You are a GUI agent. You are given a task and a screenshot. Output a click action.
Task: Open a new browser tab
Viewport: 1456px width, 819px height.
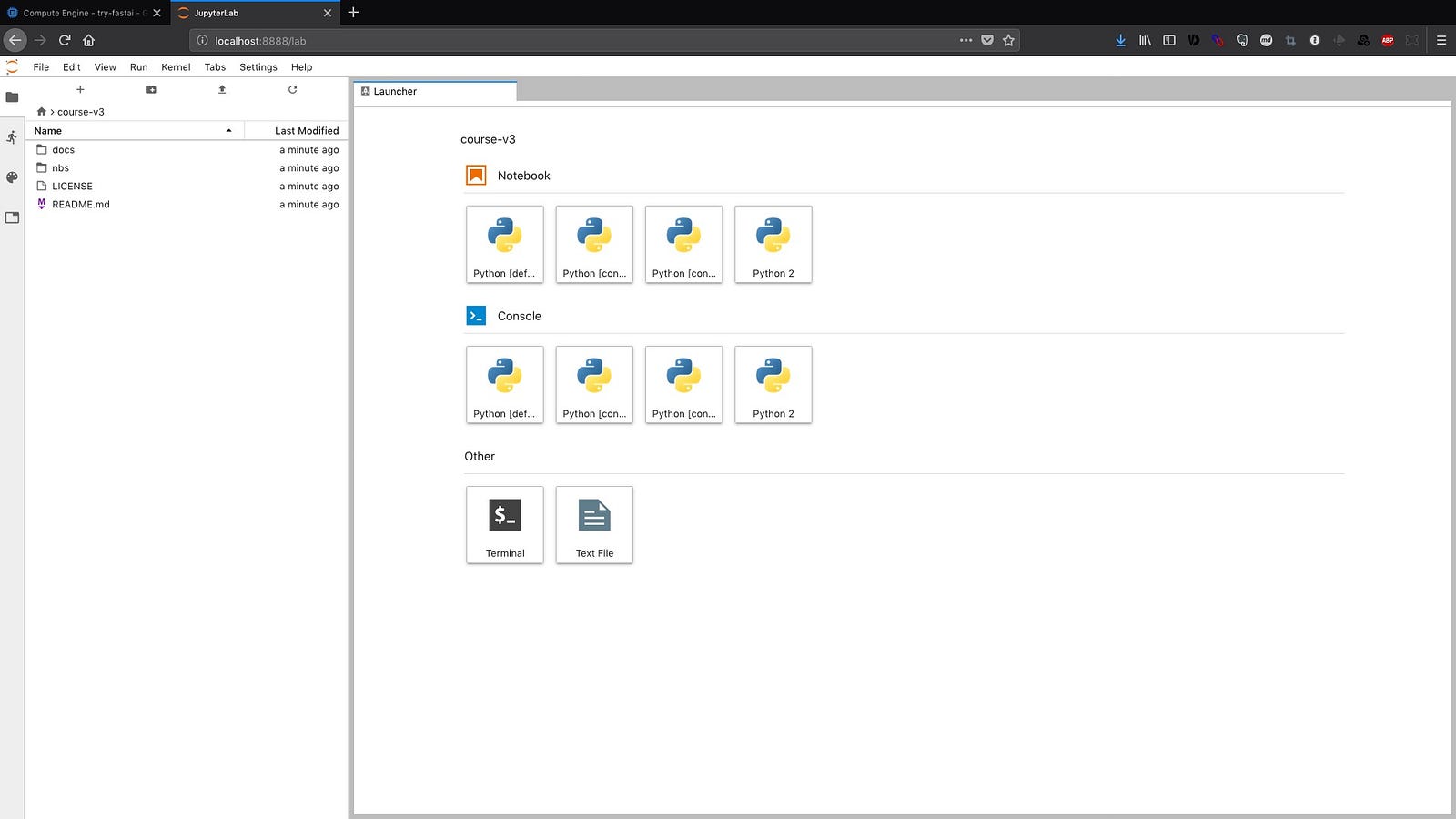tap(353, 13)
